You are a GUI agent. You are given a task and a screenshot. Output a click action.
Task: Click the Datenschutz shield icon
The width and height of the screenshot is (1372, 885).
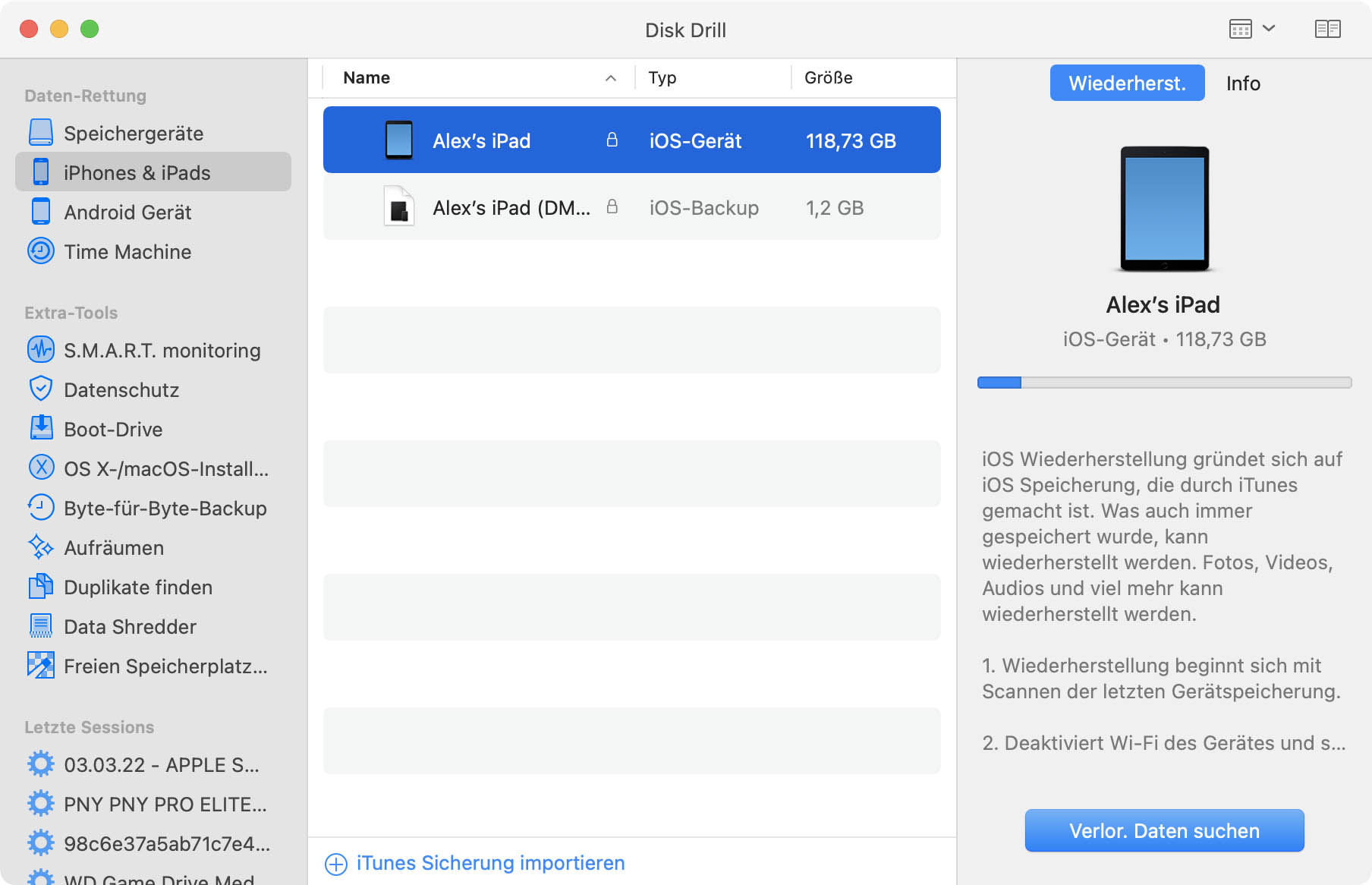point(41,389)
